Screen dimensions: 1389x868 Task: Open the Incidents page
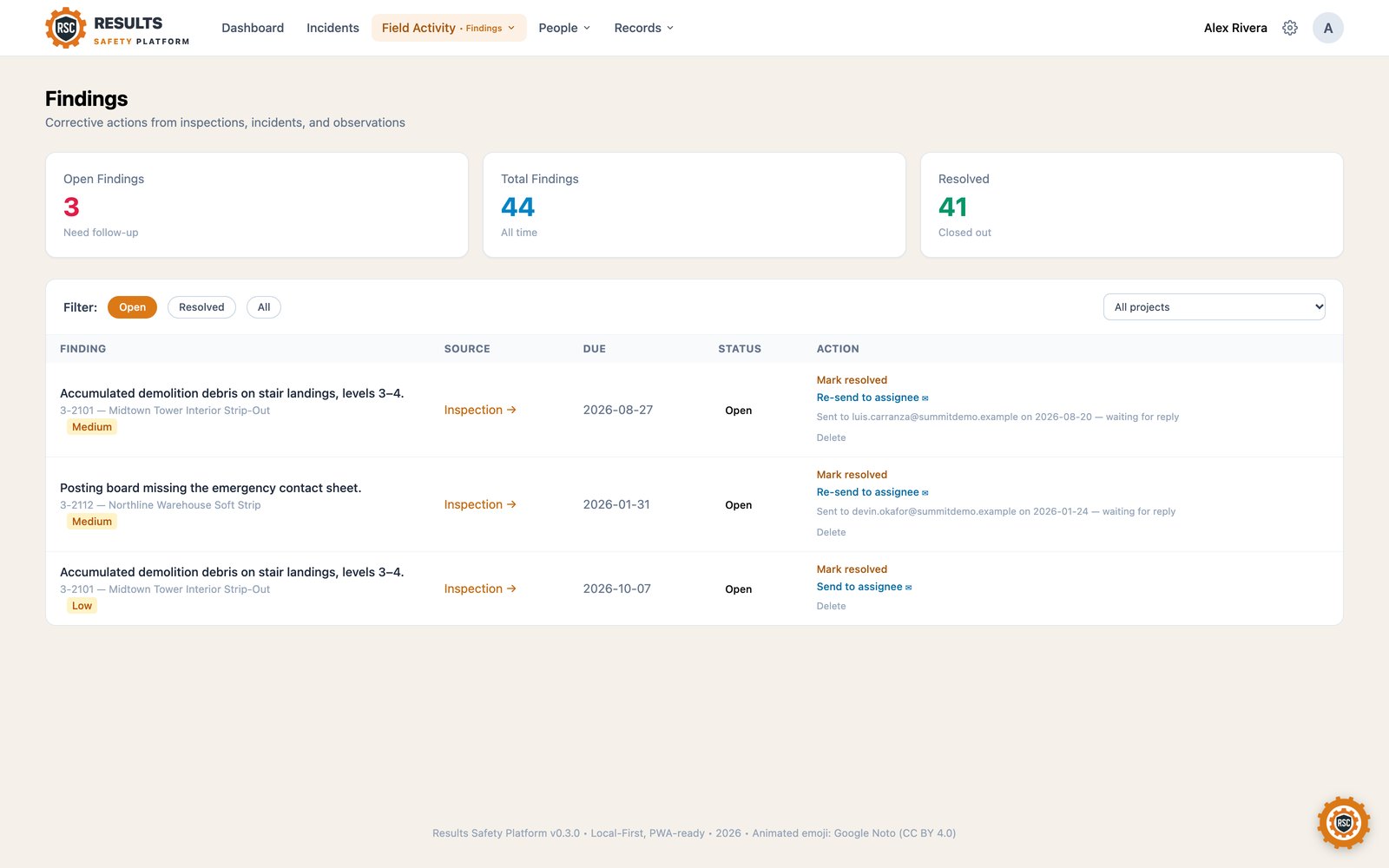332,28
